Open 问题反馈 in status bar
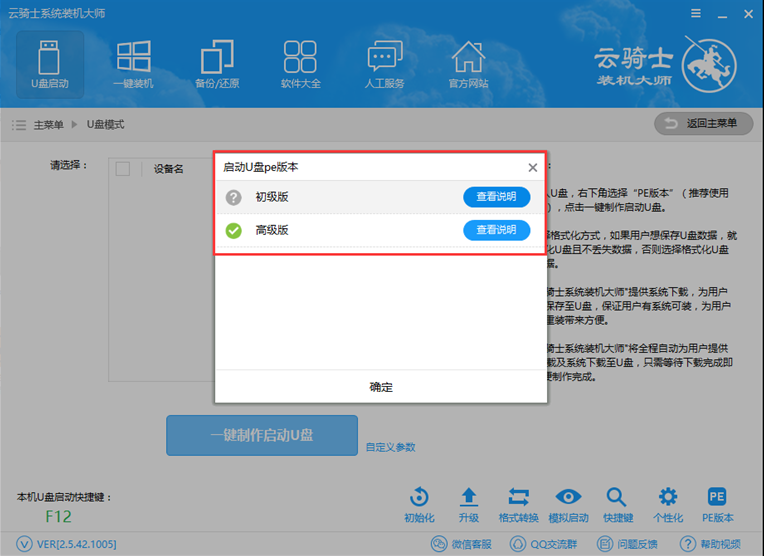This screenshot has width=764, height=556. (627, 544)
